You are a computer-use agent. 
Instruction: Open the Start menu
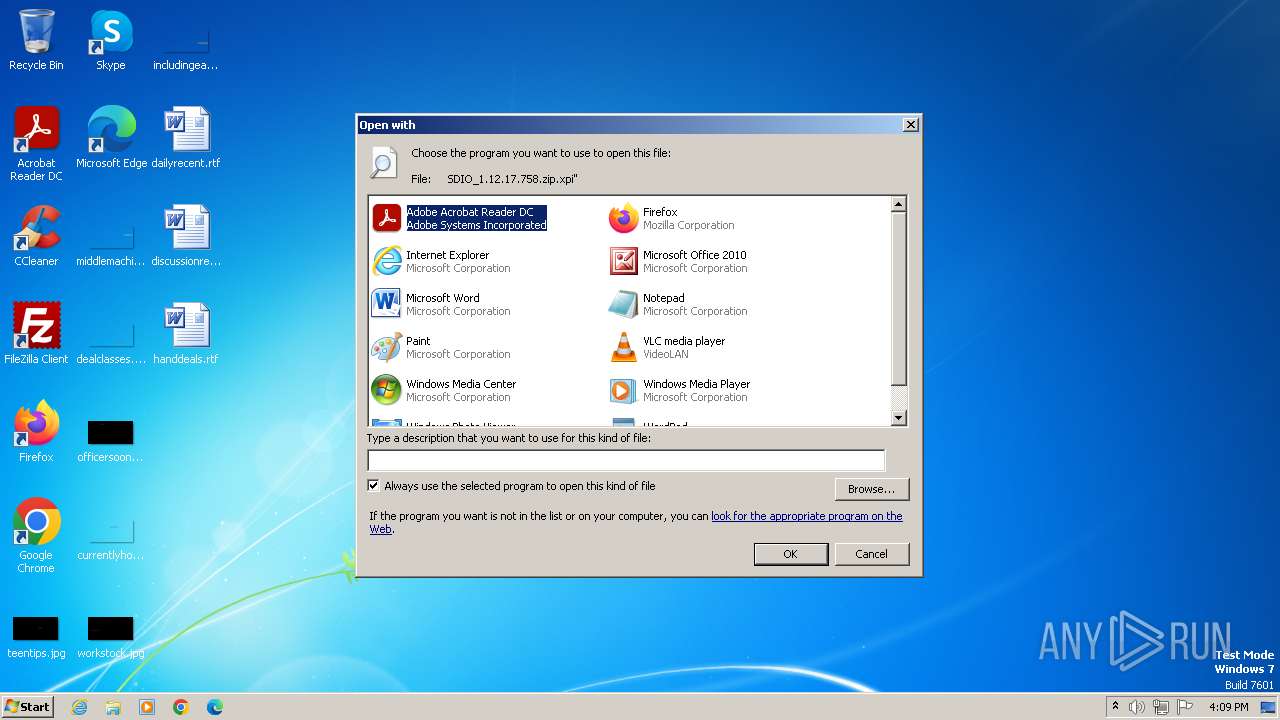27,706
